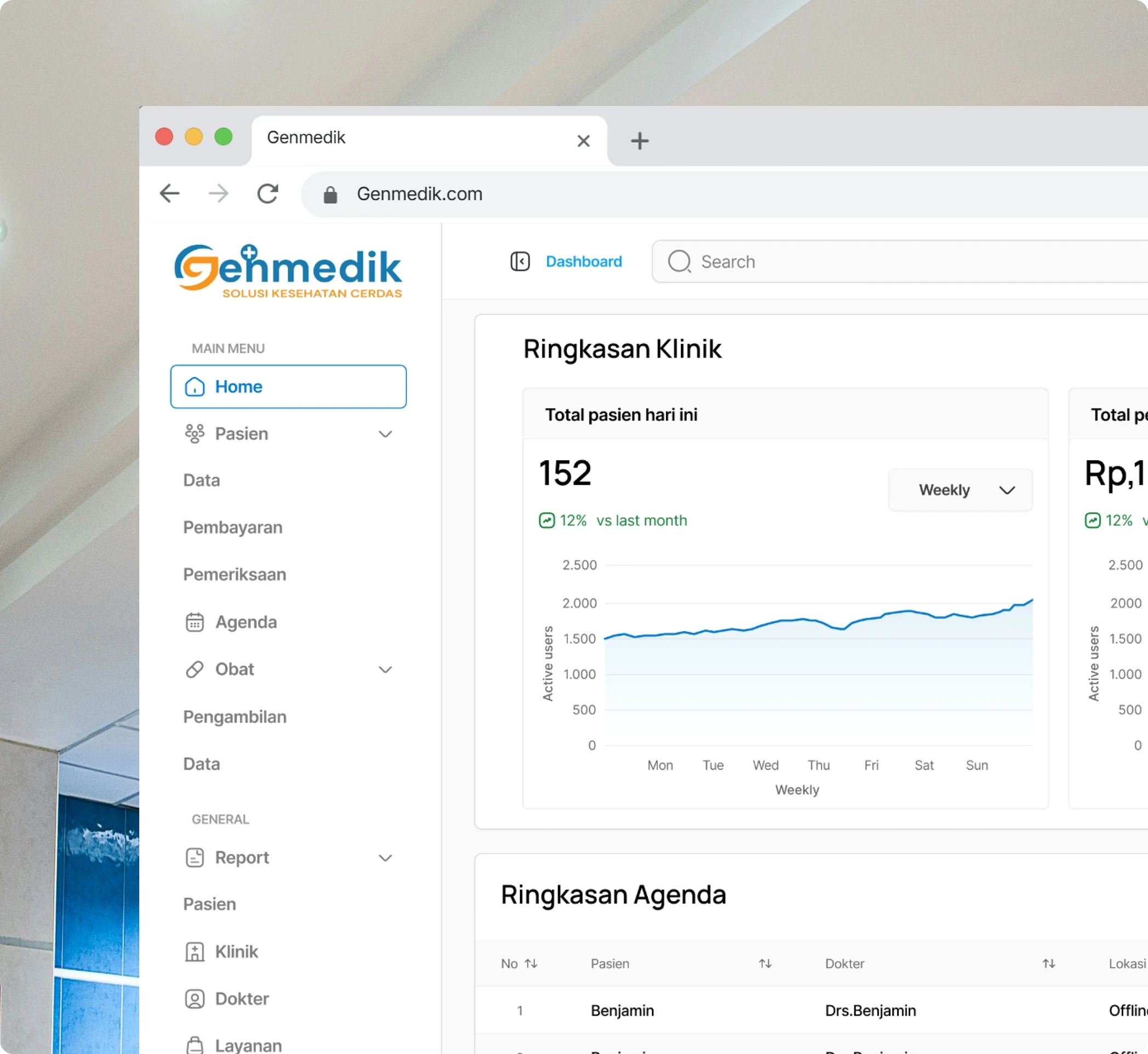Collapse the Pasien menu chevron
This screenshot has width=1148, height=1054.
(386, 434)
